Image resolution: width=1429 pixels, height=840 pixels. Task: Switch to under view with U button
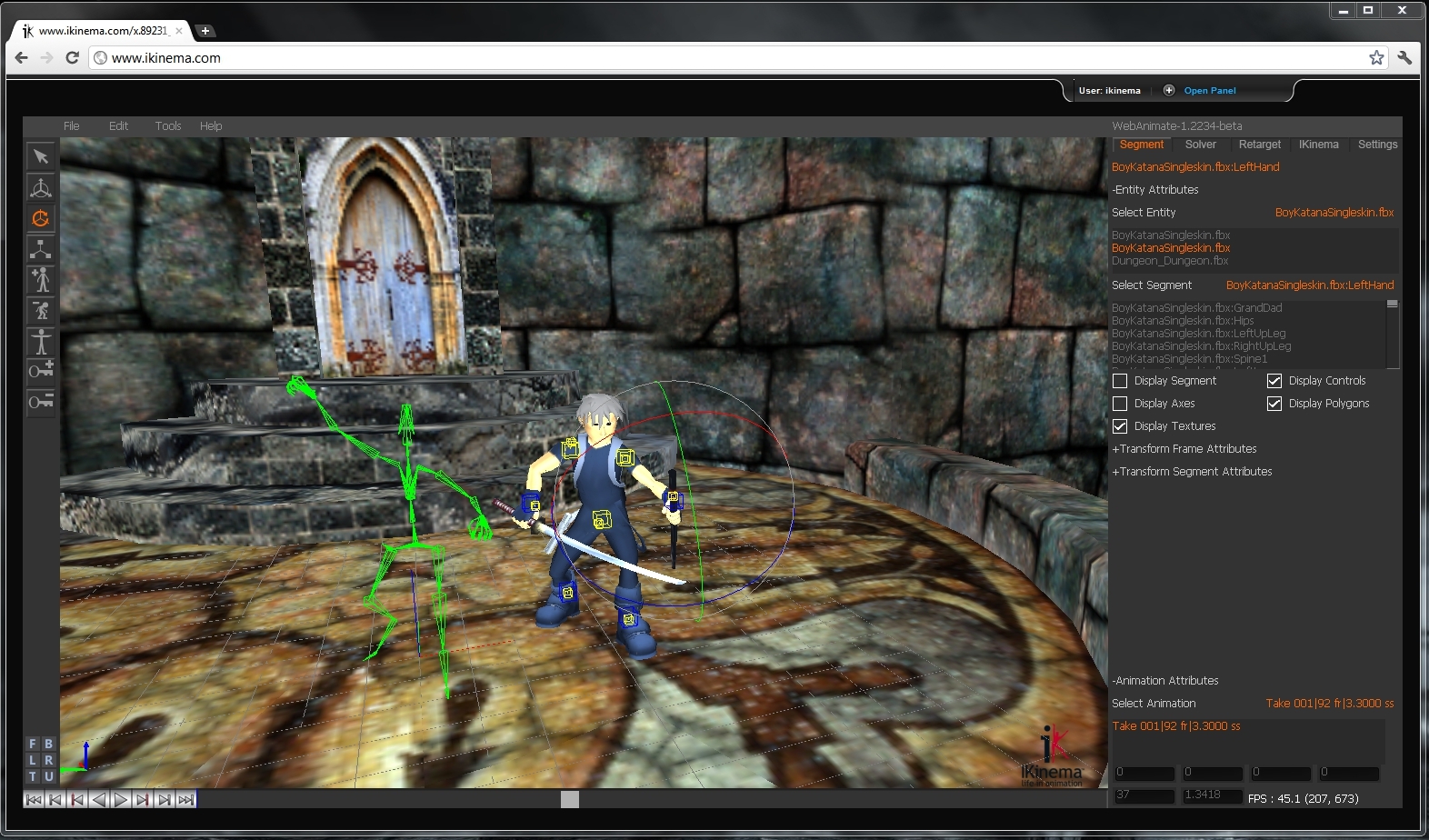(x=49, y=776)
